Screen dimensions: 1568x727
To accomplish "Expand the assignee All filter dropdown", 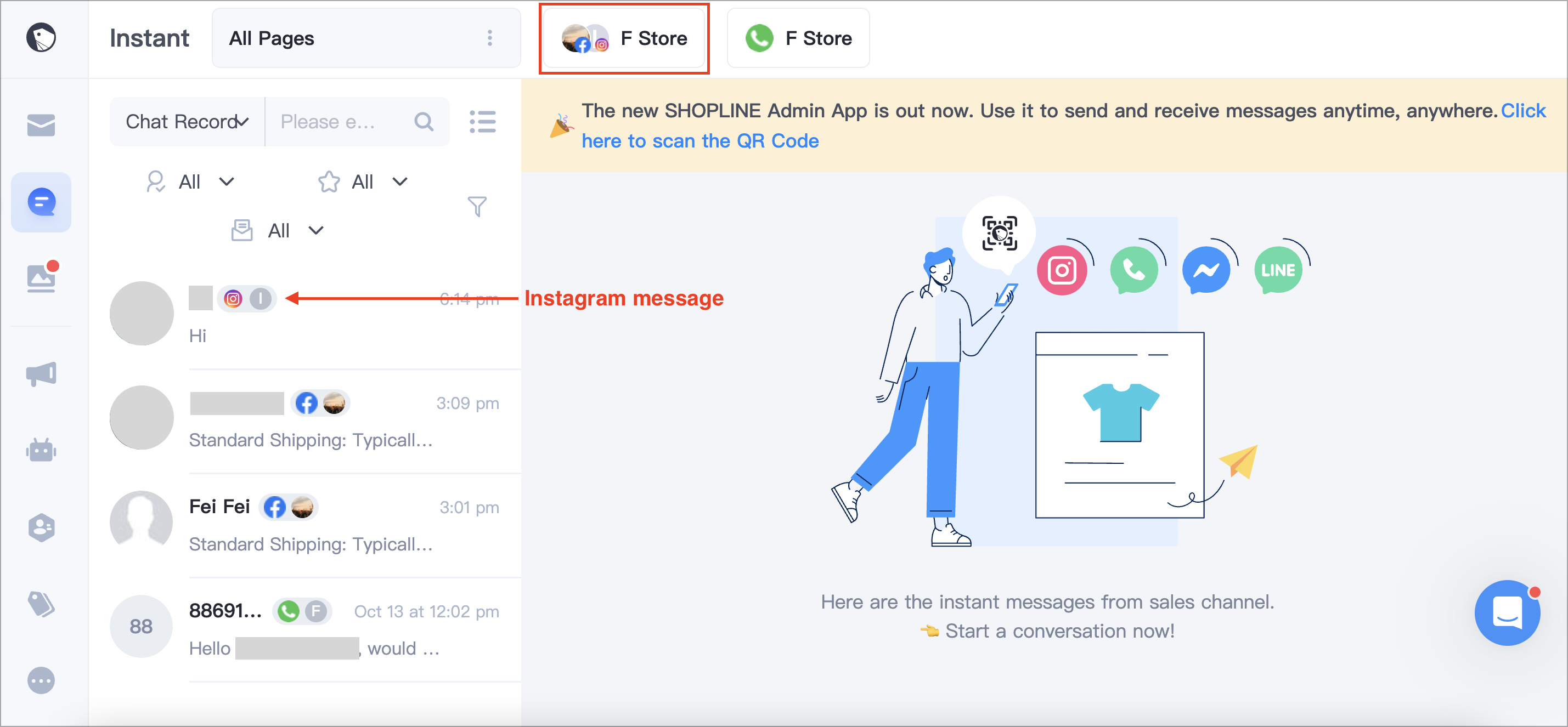I will coord(190,181).
